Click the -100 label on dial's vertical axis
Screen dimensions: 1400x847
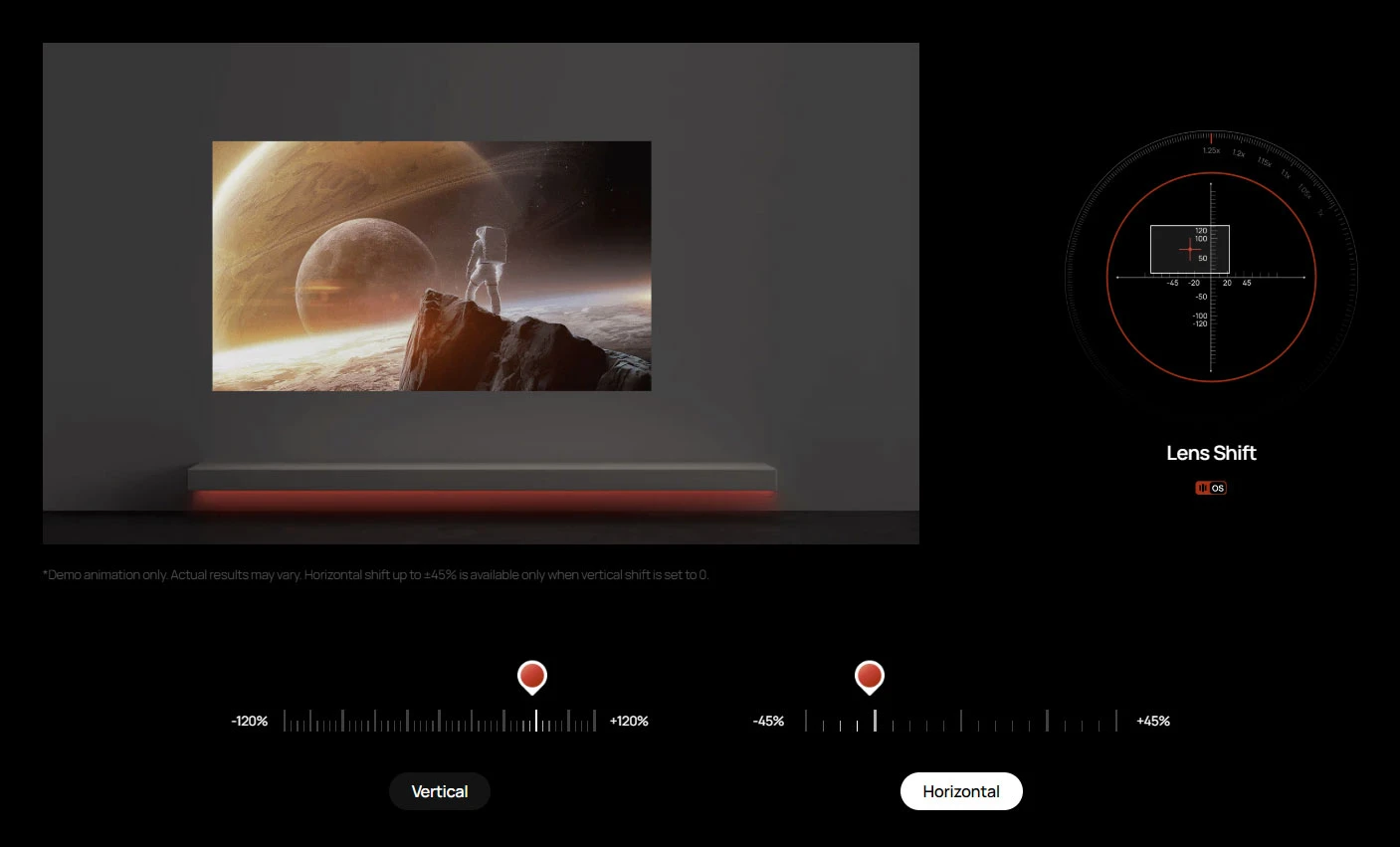[1200, 316]
